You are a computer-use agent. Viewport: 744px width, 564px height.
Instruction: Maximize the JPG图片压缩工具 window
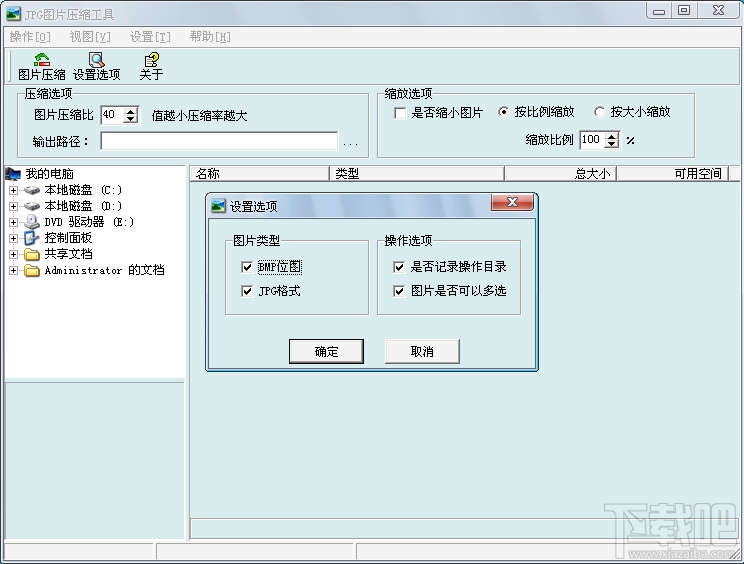pyautogui.click(x=684, y=10)
